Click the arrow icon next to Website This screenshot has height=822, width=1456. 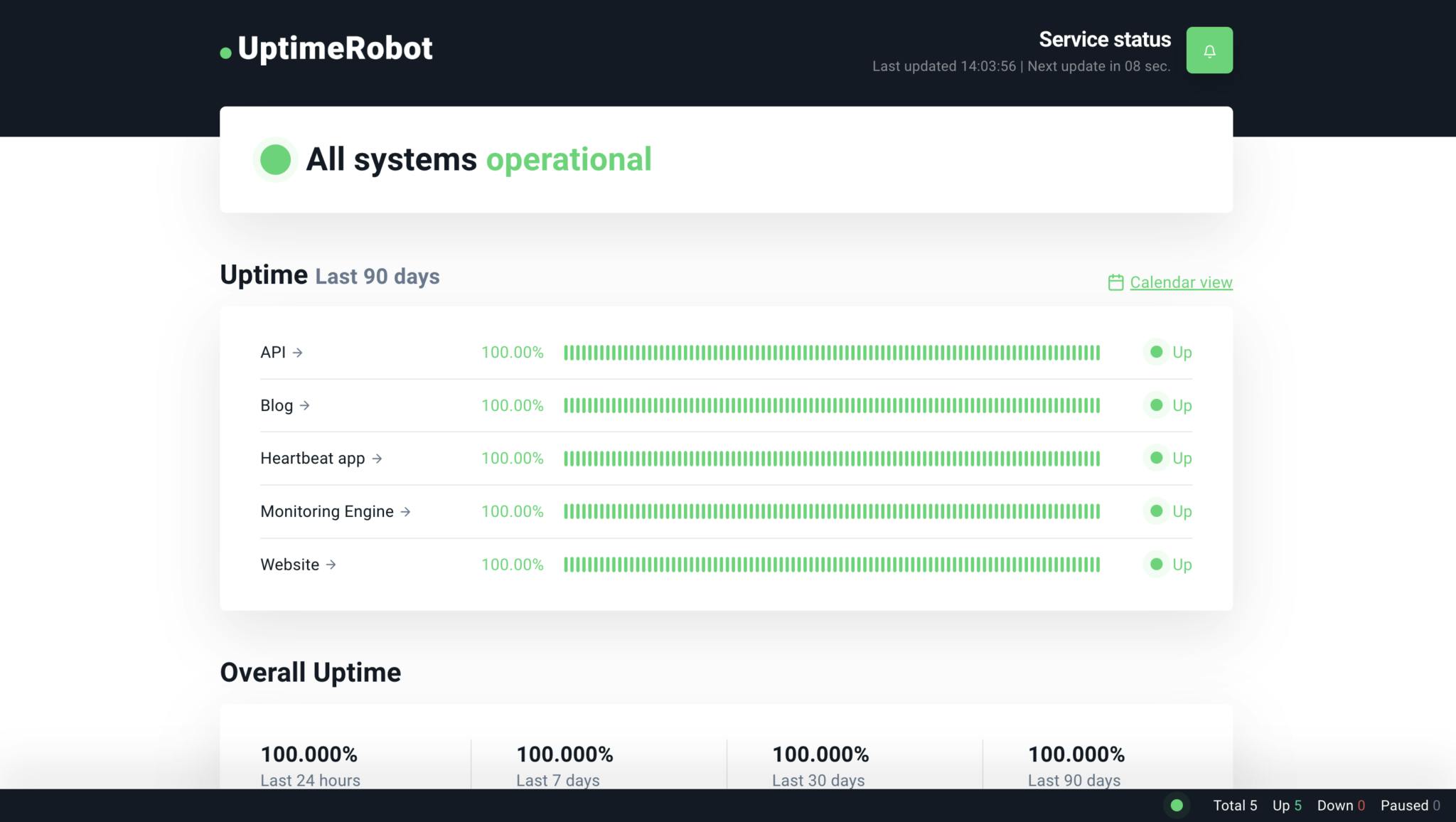tap(331, 565)
